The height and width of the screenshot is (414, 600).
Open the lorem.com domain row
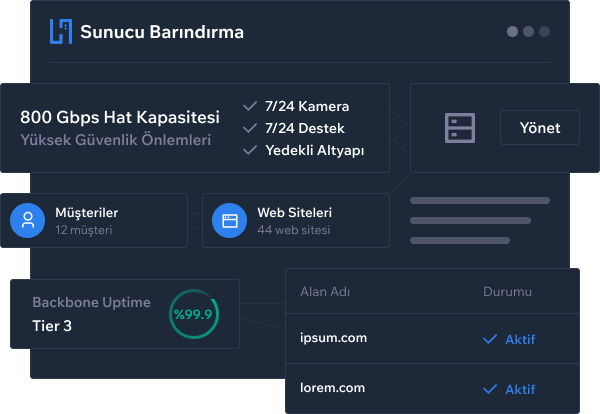(432, 388)
